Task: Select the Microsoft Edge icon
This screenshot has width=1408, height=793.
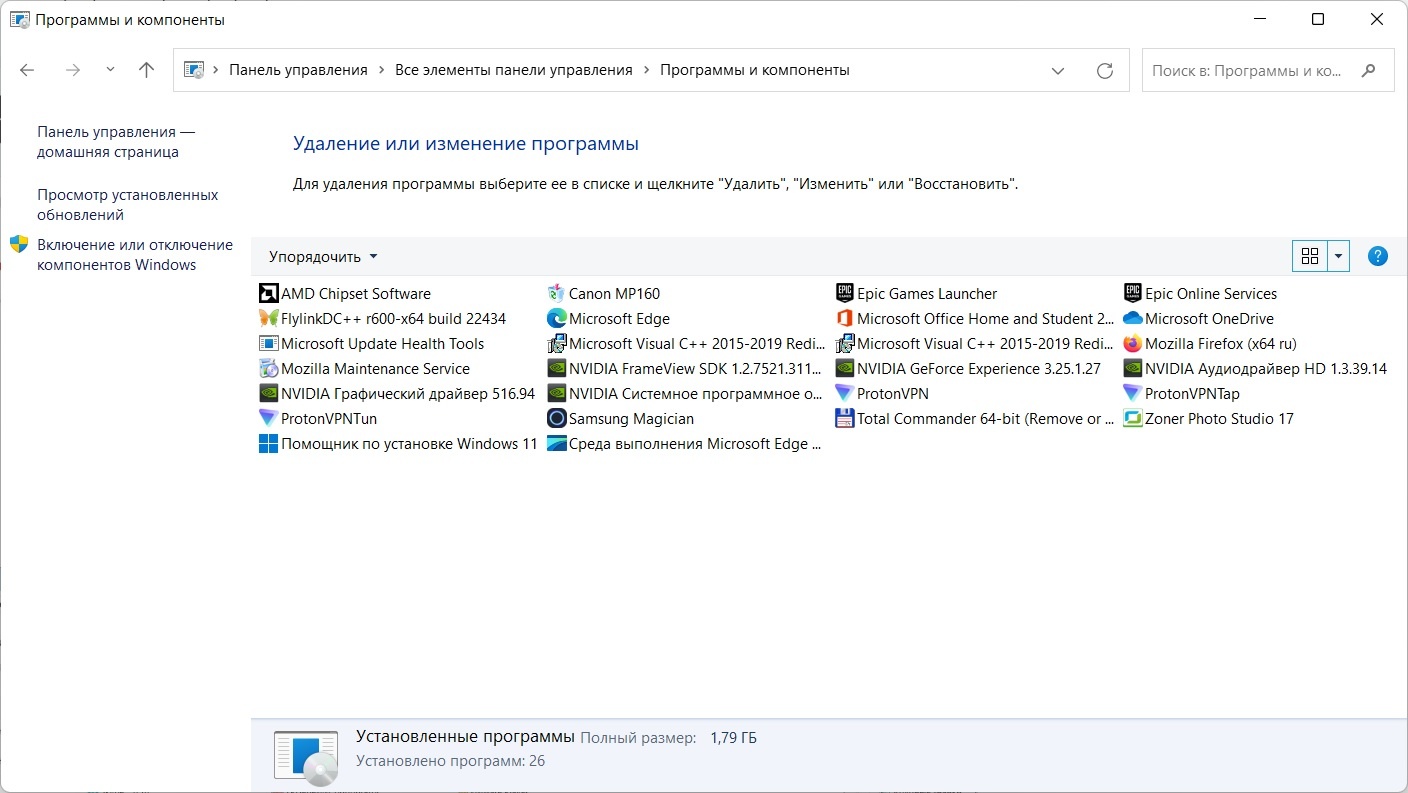Action: coord(556,319)
